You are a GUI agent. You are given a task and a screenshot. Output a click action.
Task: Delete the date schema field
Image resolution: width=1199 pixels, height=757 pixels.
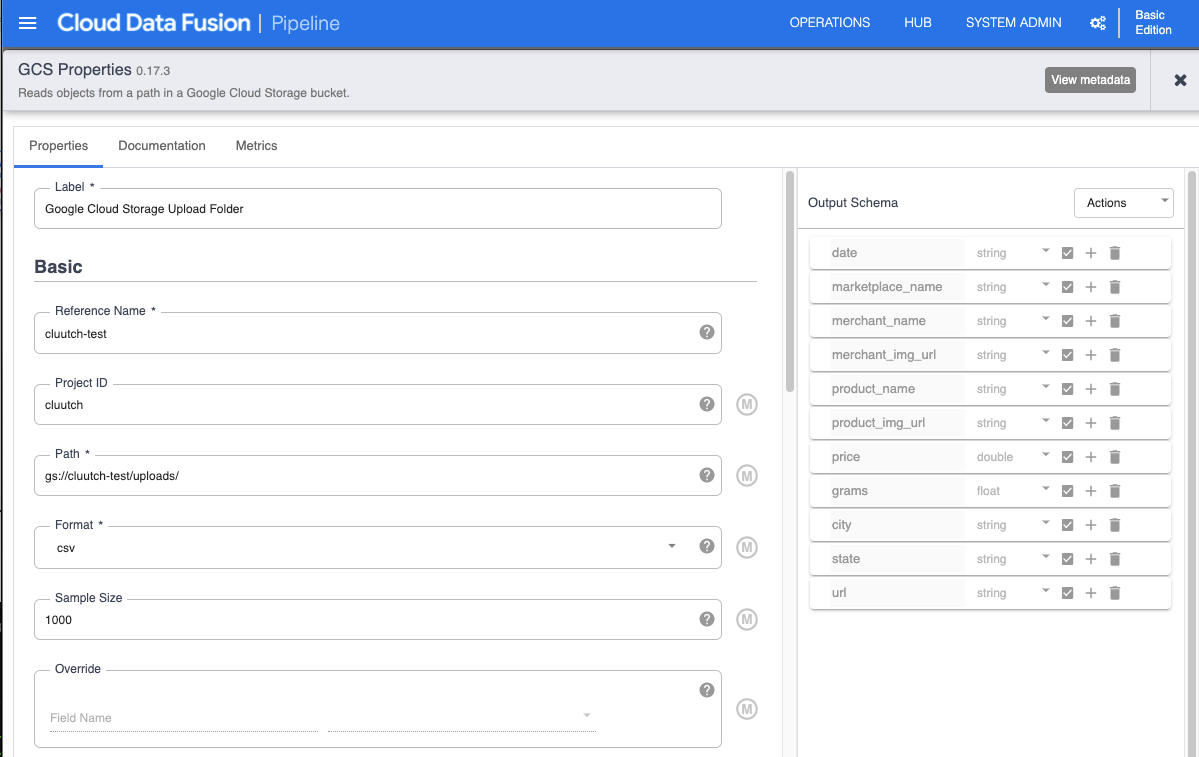(1115, 253)
